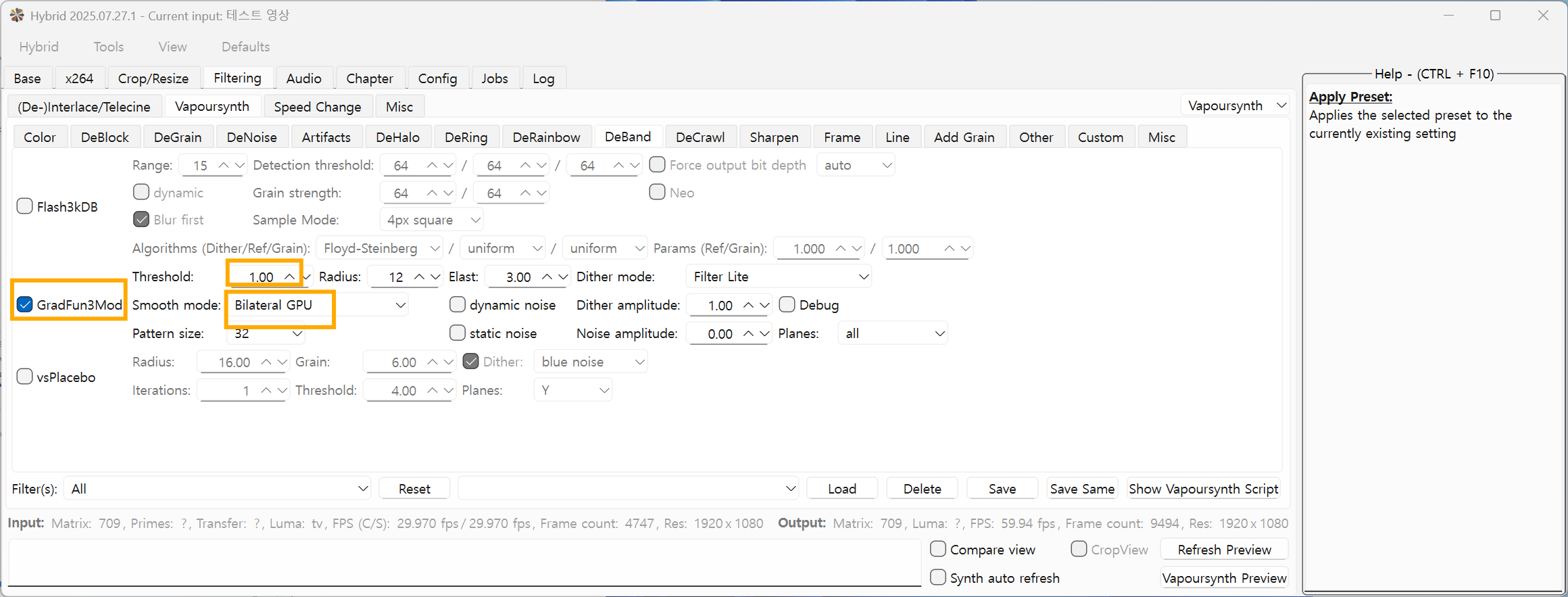Open the Vapoursynth selector dropdown at top right
This screenshot has width=1568, height=597.
[x=1235, y=105]
